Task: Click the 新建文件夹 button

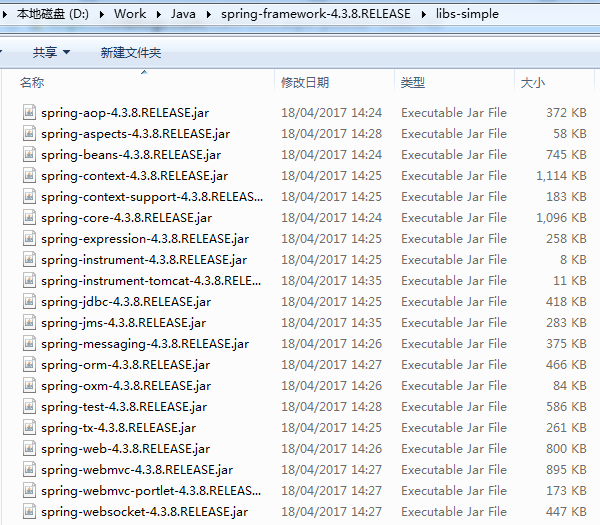Action: click(131, 52)
